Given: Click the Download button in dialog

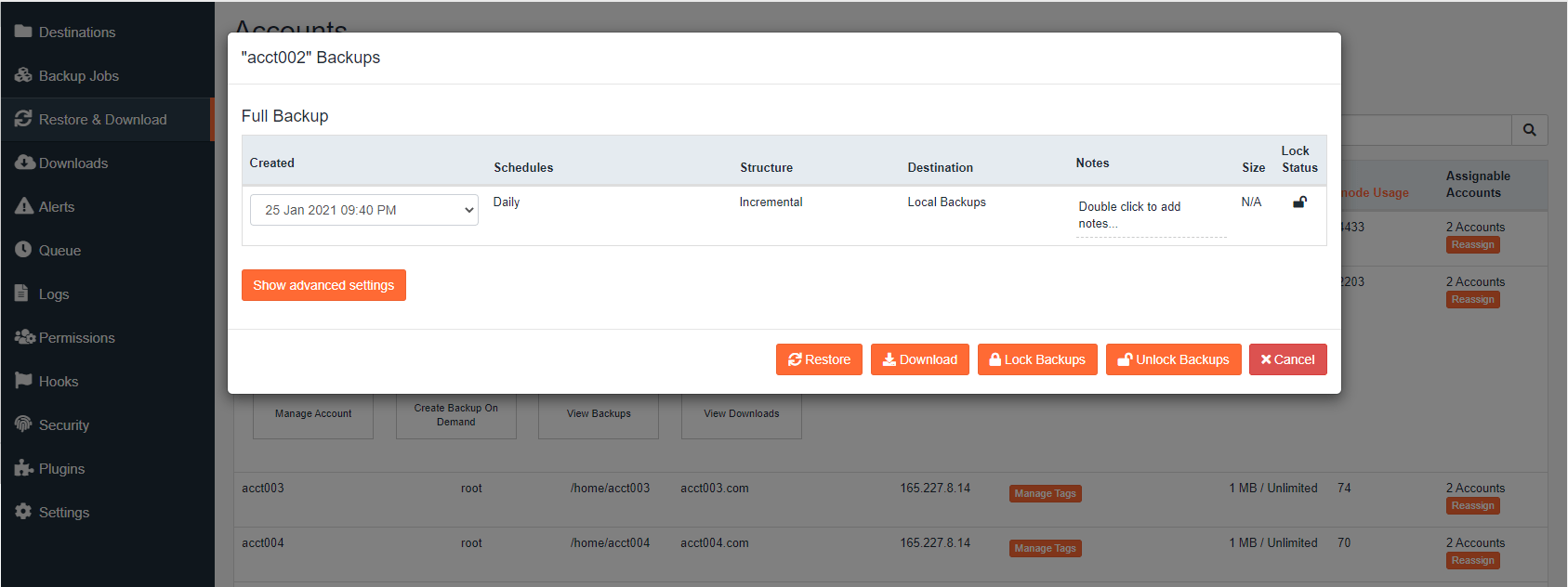Looking at the screenshot, I should click(920, 359).
